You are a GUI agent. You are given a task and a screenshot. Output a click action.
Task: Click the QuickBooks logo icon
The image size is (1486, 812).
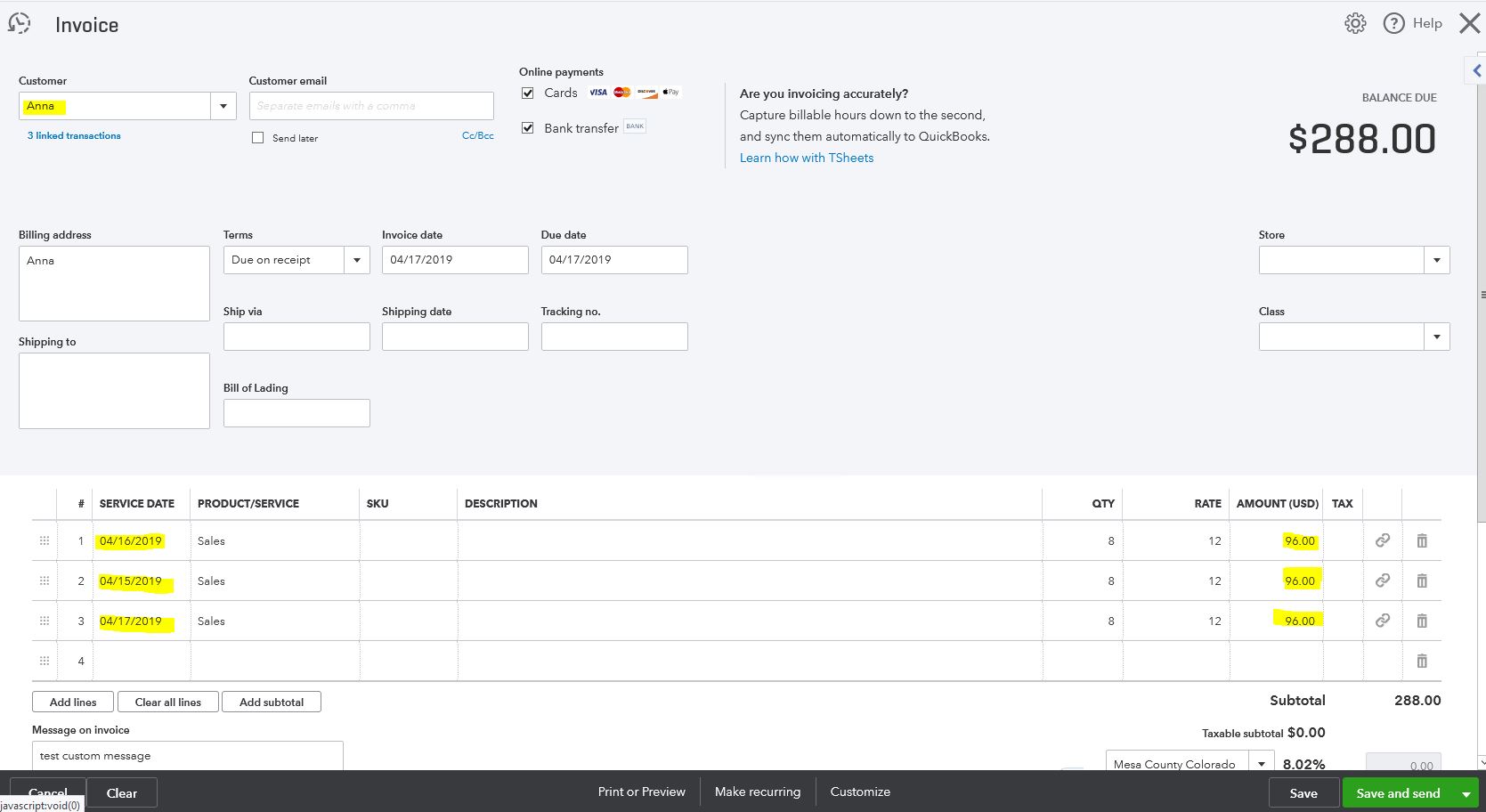tap(19, 22)
